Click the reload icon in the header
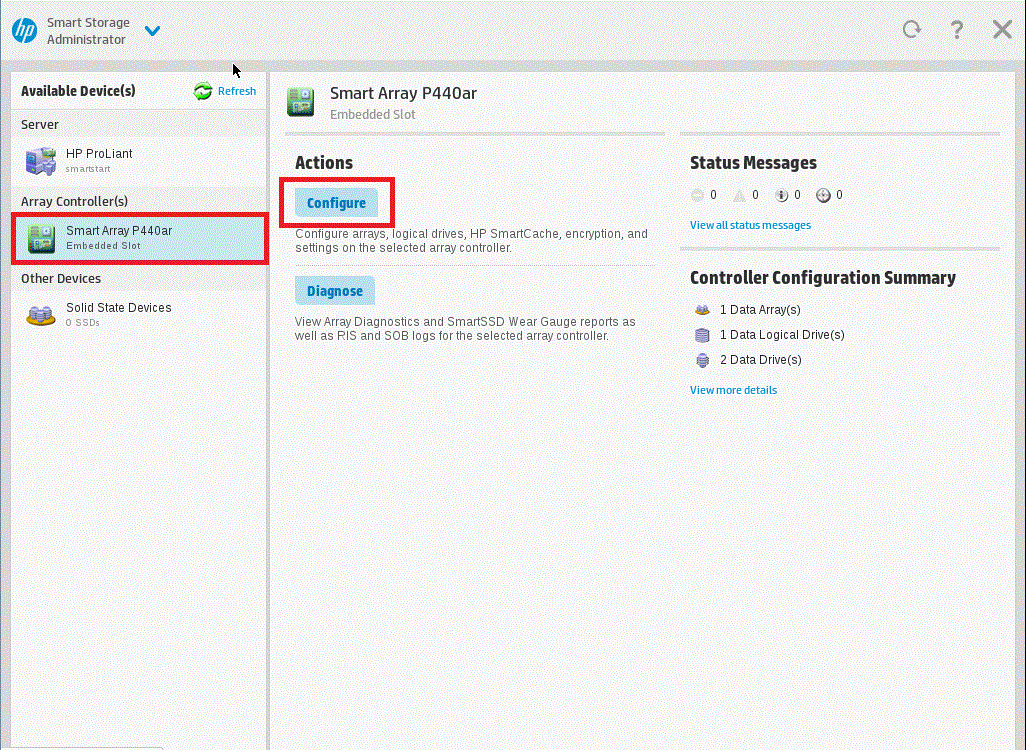Screen dimensions: 1026x750 [911, 29]
